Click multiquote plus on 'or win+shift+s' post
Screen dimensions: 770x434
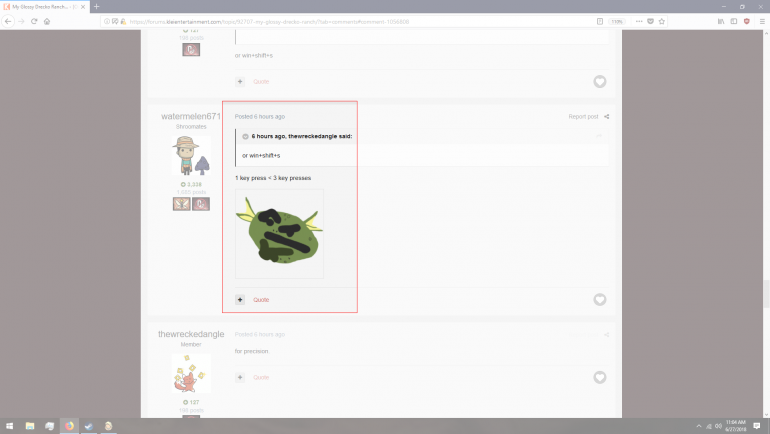[240, 81]
